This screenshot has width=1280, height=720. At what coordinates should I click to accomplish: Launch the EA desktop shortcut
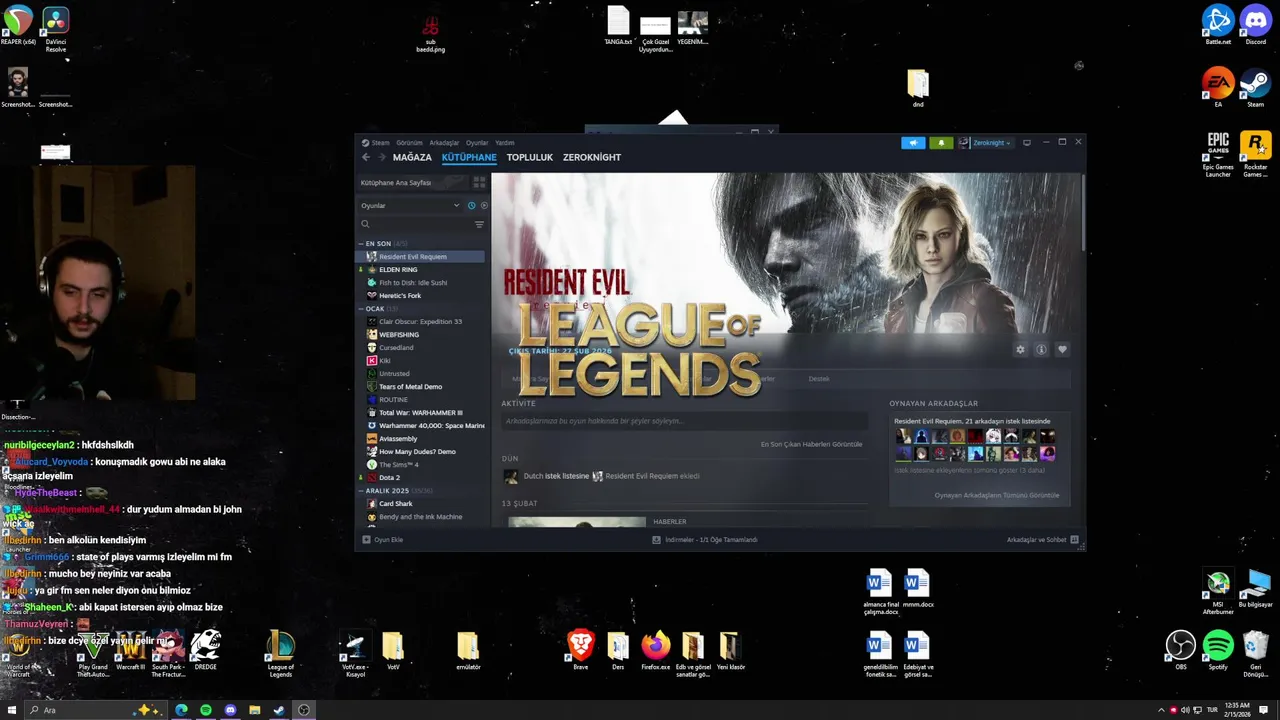(x=1218, y=87)
